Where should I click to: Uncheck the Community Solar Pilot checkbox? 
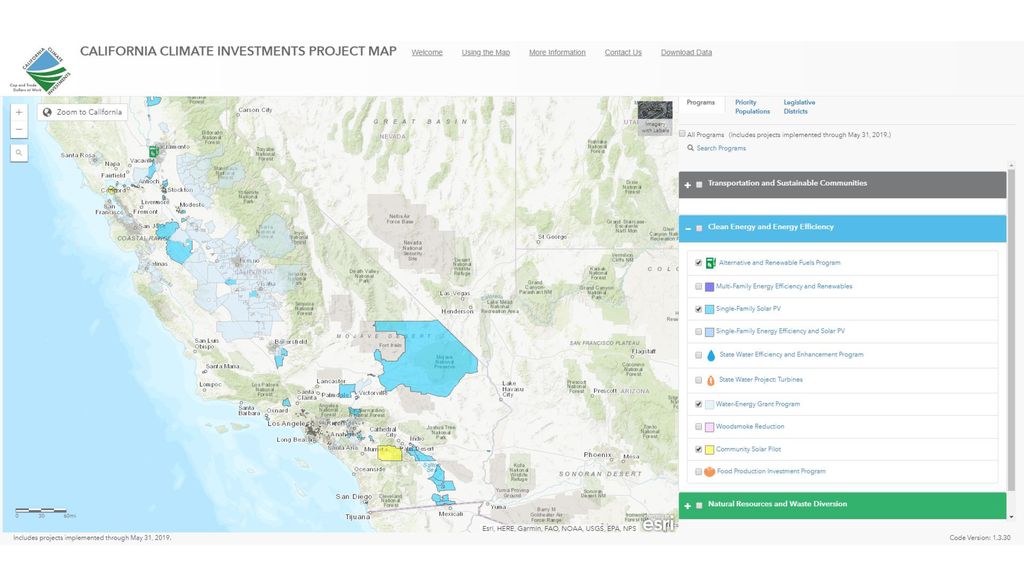pos(698,450)
